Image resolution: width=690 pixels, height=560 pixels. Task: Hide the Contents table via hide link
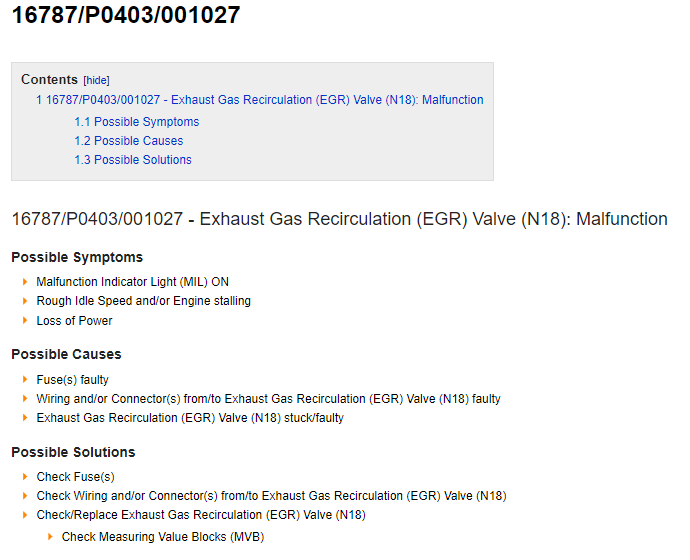[96, 81]
